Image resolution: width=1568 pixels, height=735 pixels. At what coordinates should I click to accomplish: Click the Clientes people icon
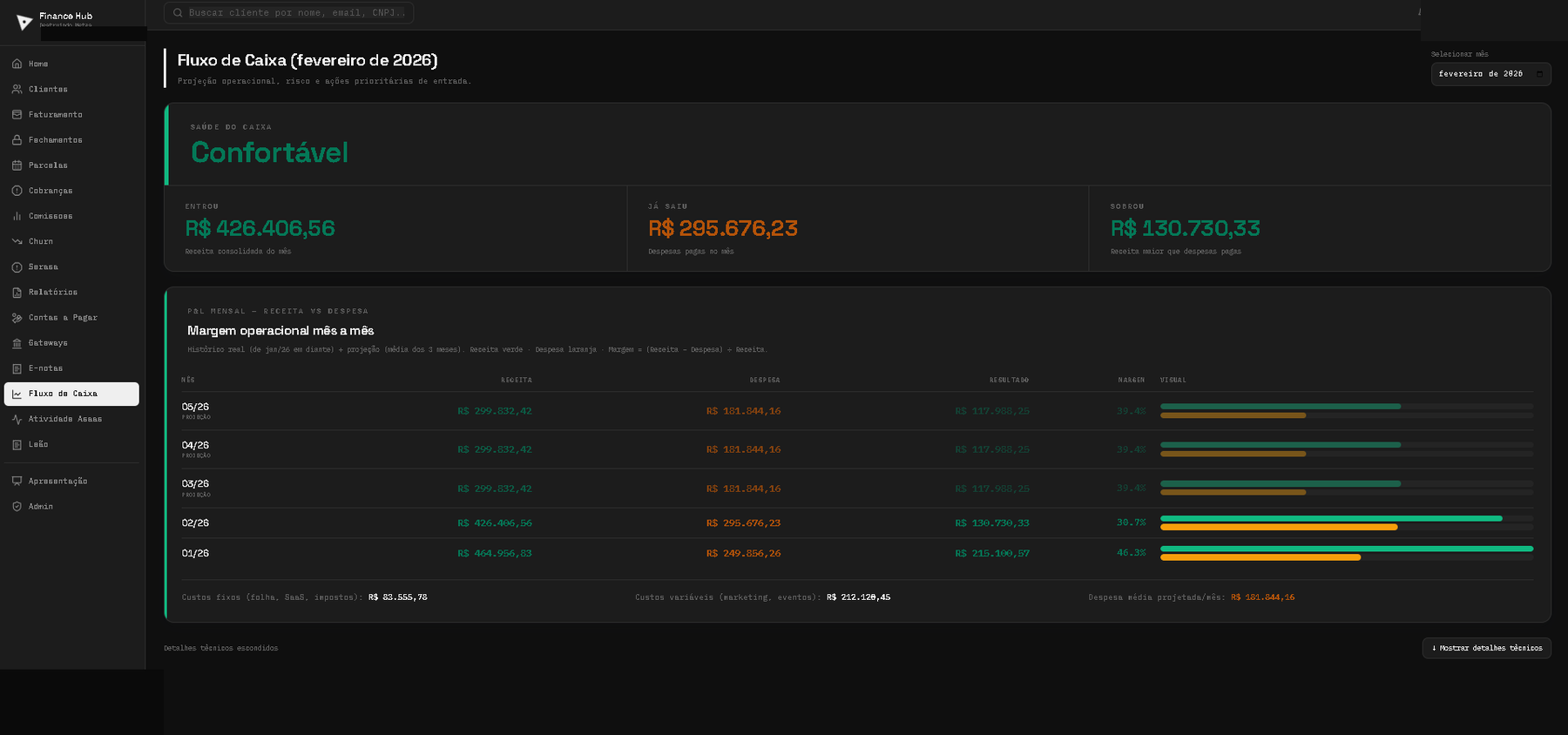tap(17, 89)
